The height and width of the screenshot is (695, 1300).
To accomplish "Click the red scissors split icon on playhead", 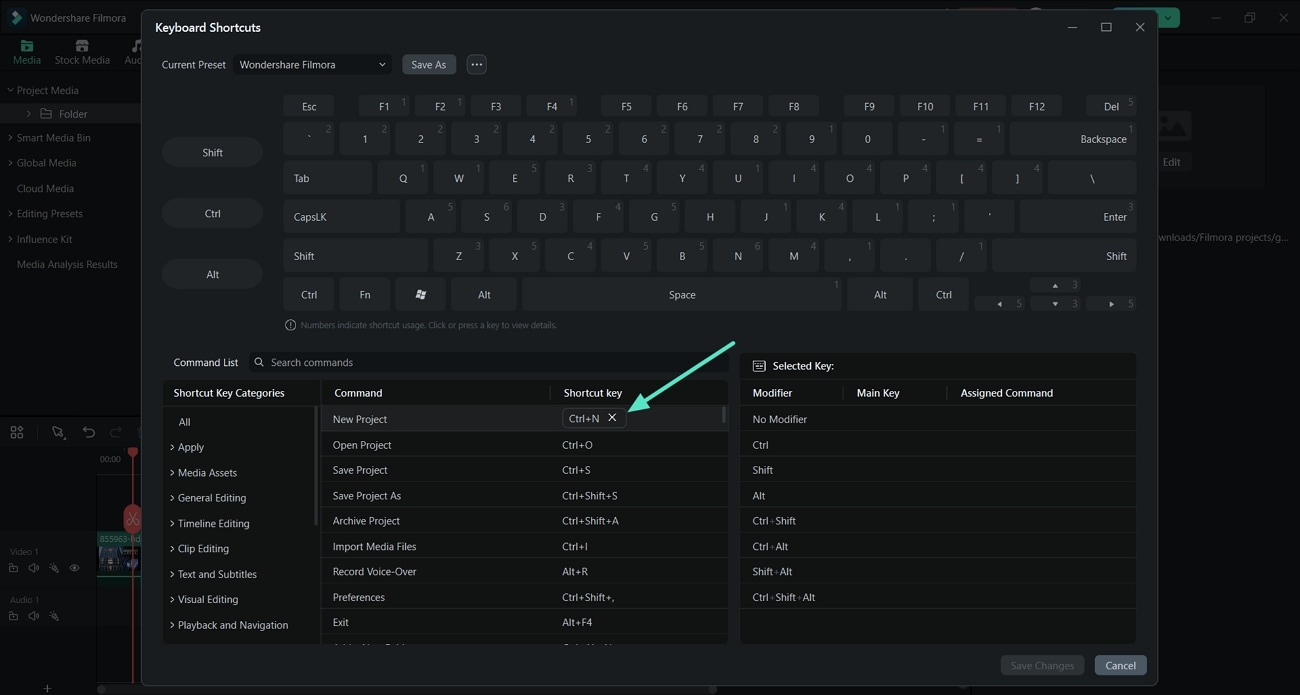I will pos(132,518).
